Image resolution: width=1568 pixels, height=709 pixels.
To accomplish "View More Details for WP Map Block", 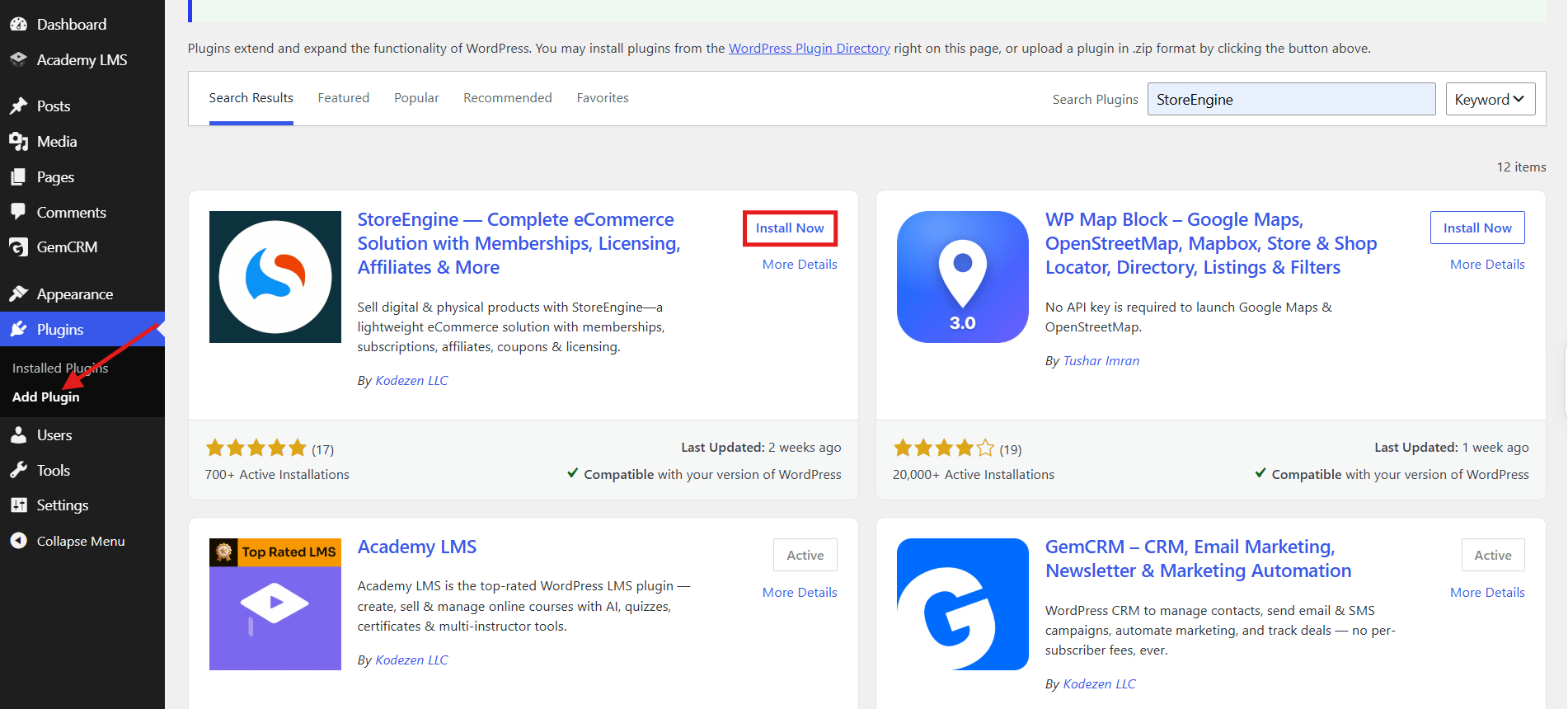I will pyautogui.click(x=1487, y=264).
